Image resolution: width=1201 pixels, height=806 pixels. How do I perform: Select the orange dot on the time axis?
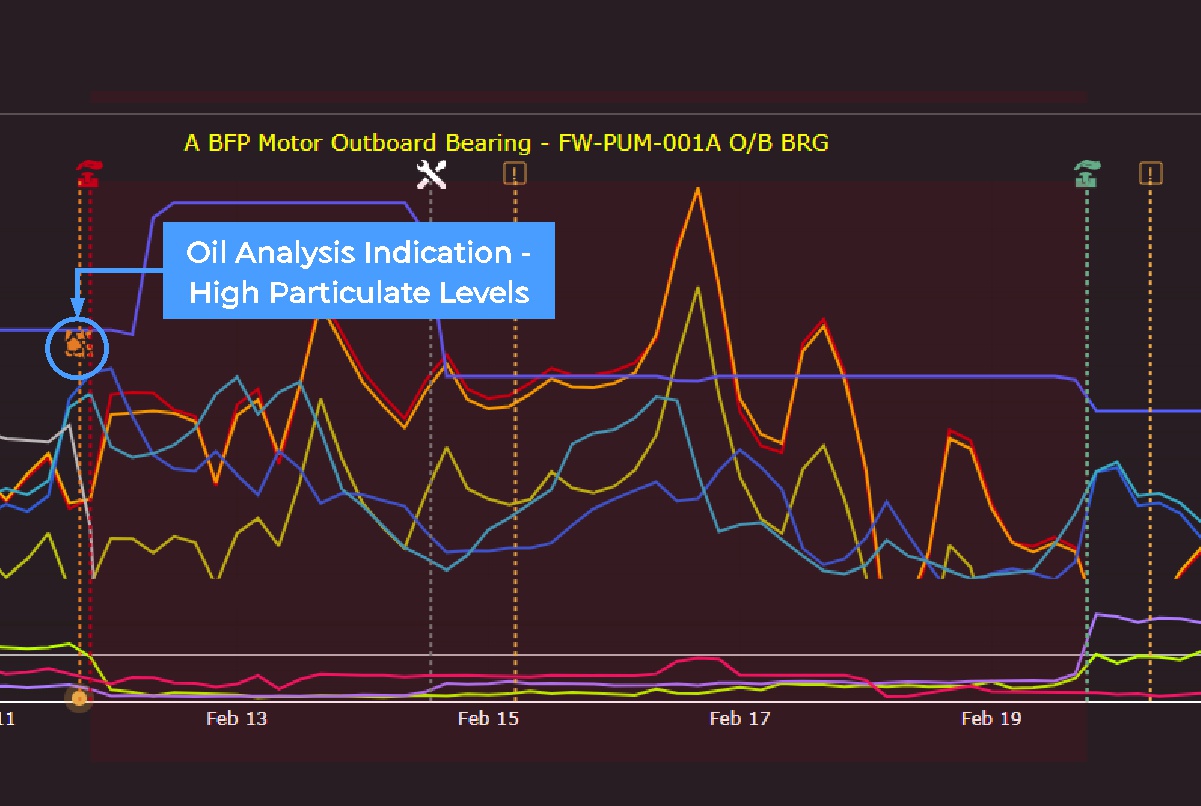point(79,697)
